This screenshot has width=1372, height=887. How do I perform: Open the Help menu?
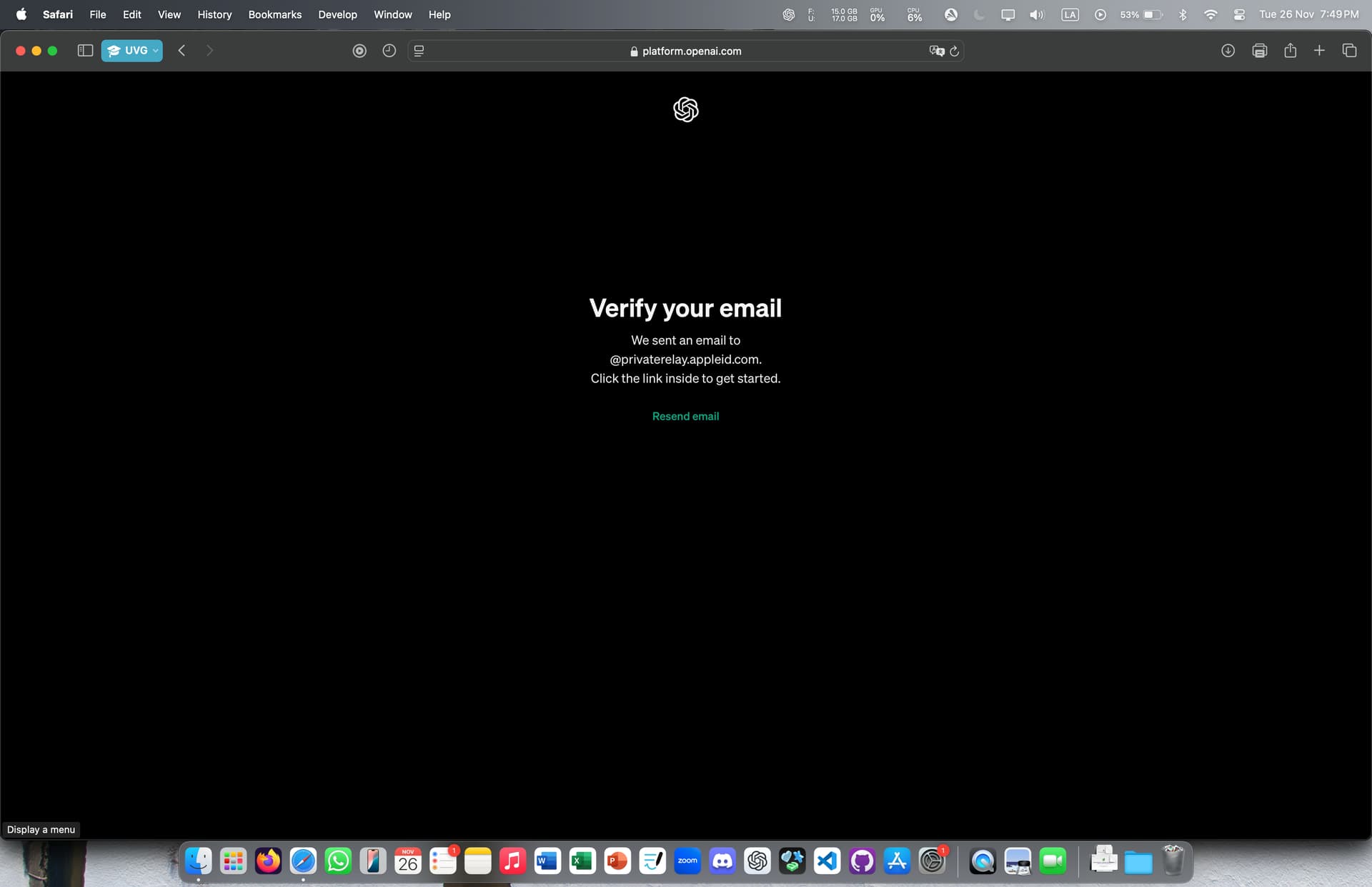(x=439, y=14)
